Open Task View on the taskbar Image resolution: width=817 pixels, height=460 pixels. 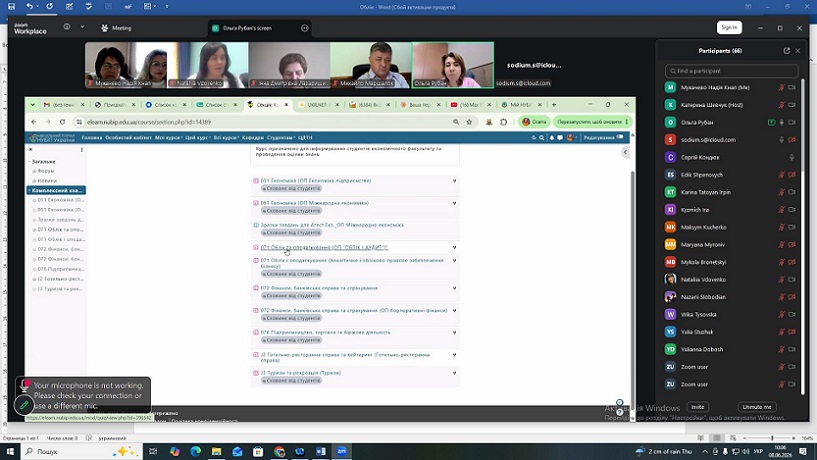coord(153,451)
